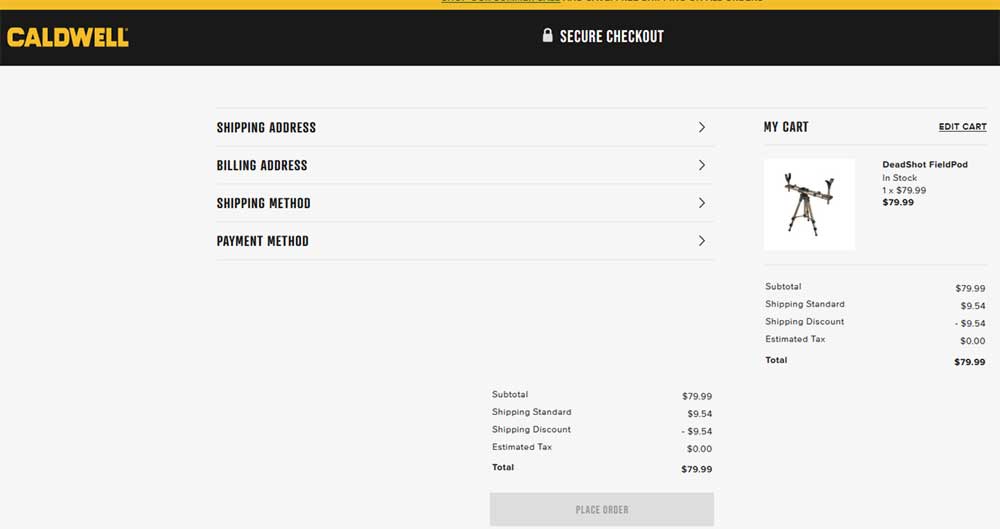Click the My Cart heading

click(786, 127)
